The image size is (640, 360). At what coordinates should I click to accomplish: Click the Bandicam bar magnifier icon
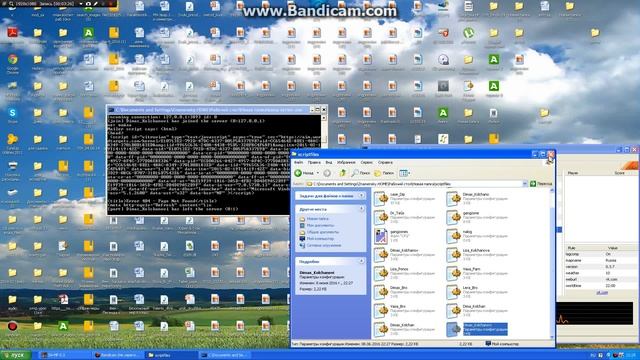(10, 3)
